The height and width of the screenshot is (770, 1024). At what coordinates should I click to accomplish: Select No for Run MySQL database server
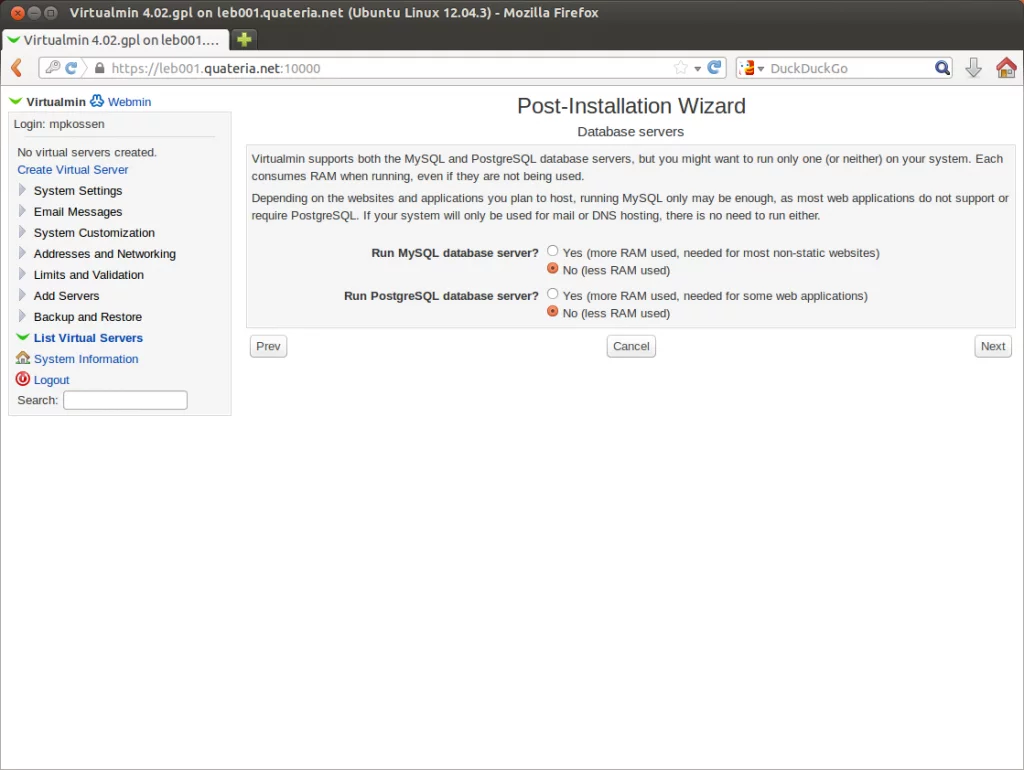click(x=552, y=268)
